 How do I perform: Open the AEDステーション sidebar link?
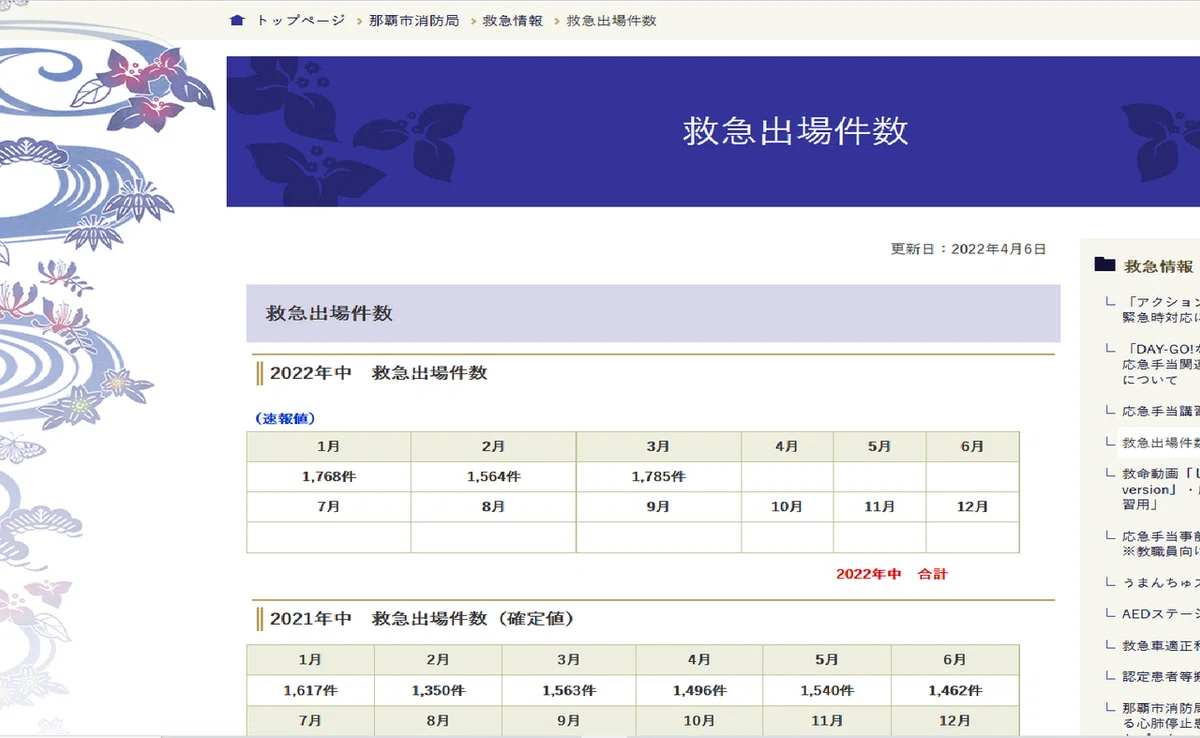click(1160, 613)
